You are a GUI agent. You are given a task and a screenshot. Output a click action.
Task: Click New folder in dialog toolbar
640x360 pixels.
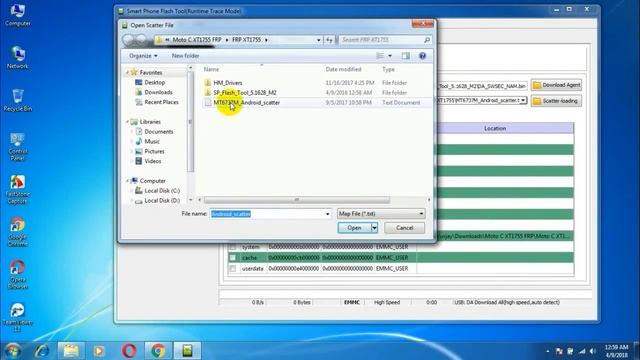[185, 56]
